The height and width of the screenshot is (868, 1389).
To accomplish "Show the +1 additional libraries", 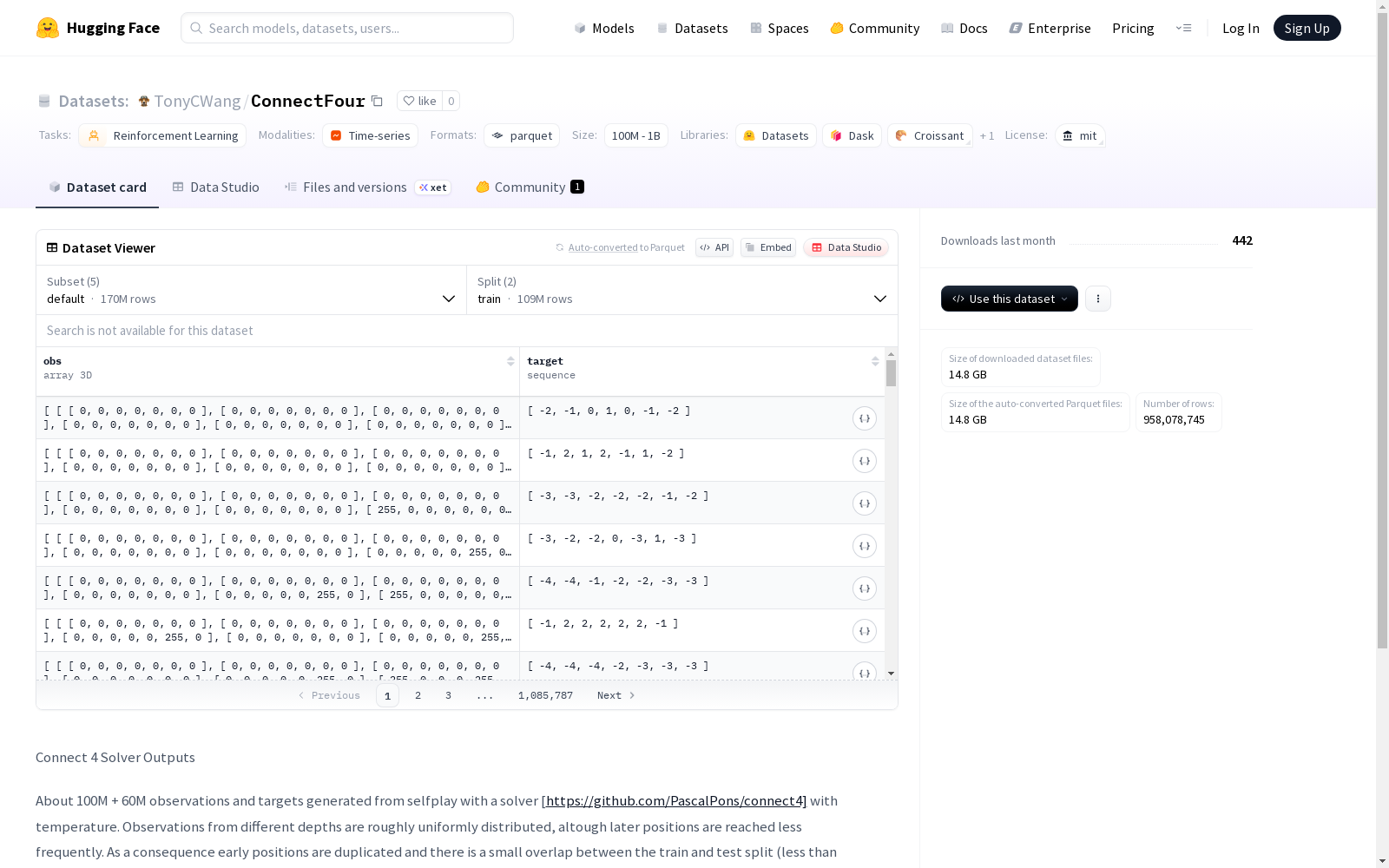I will (987, 135).
